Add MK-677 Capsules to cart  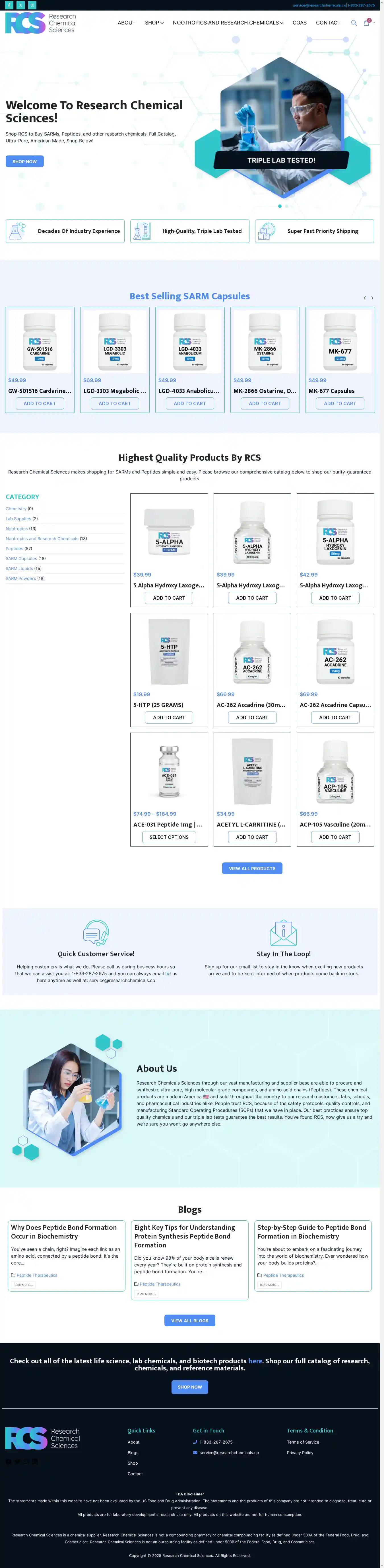pos(340,403)
